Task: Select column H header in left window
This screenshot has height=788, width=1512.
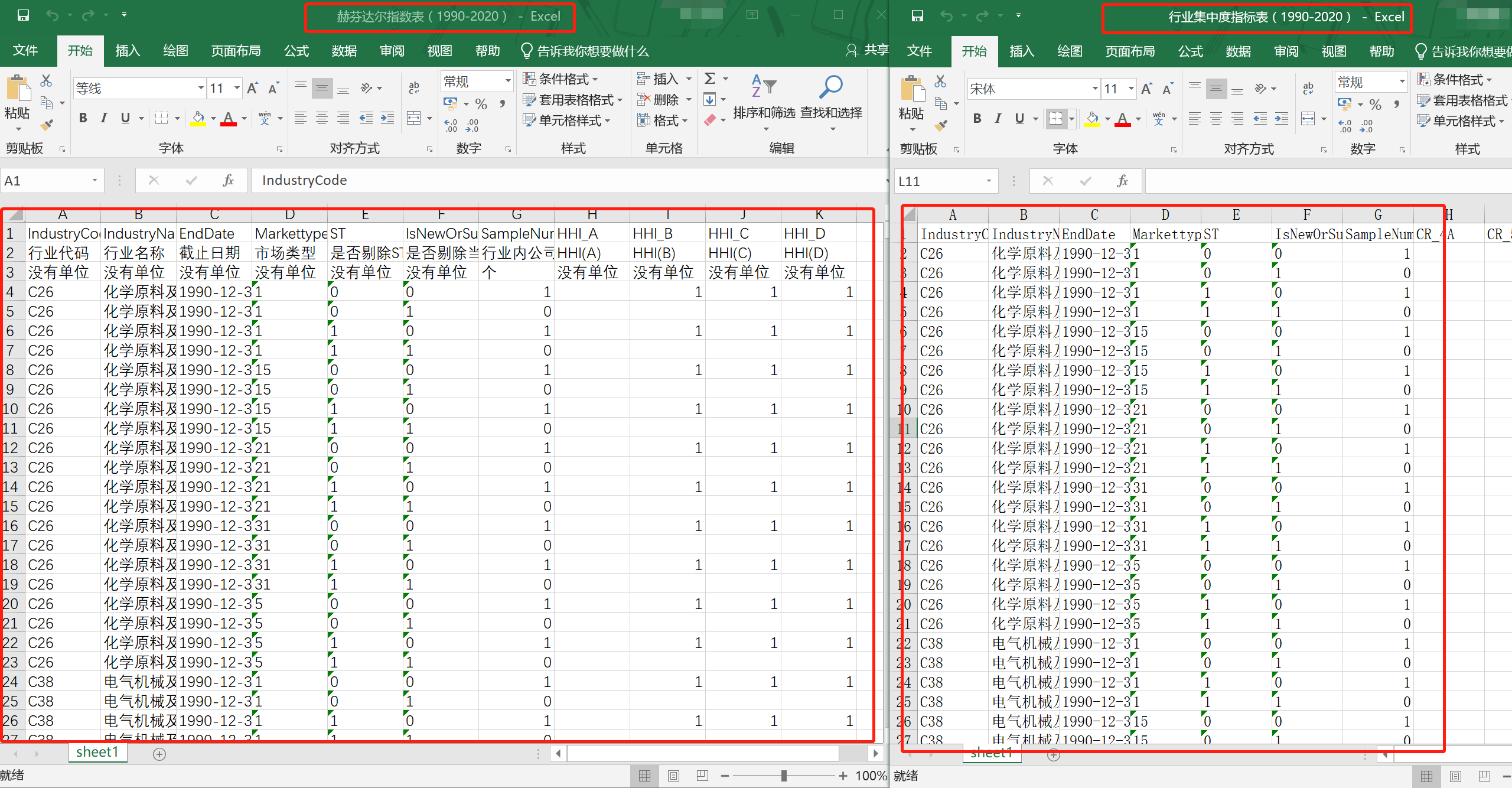Action: point(592,214)
